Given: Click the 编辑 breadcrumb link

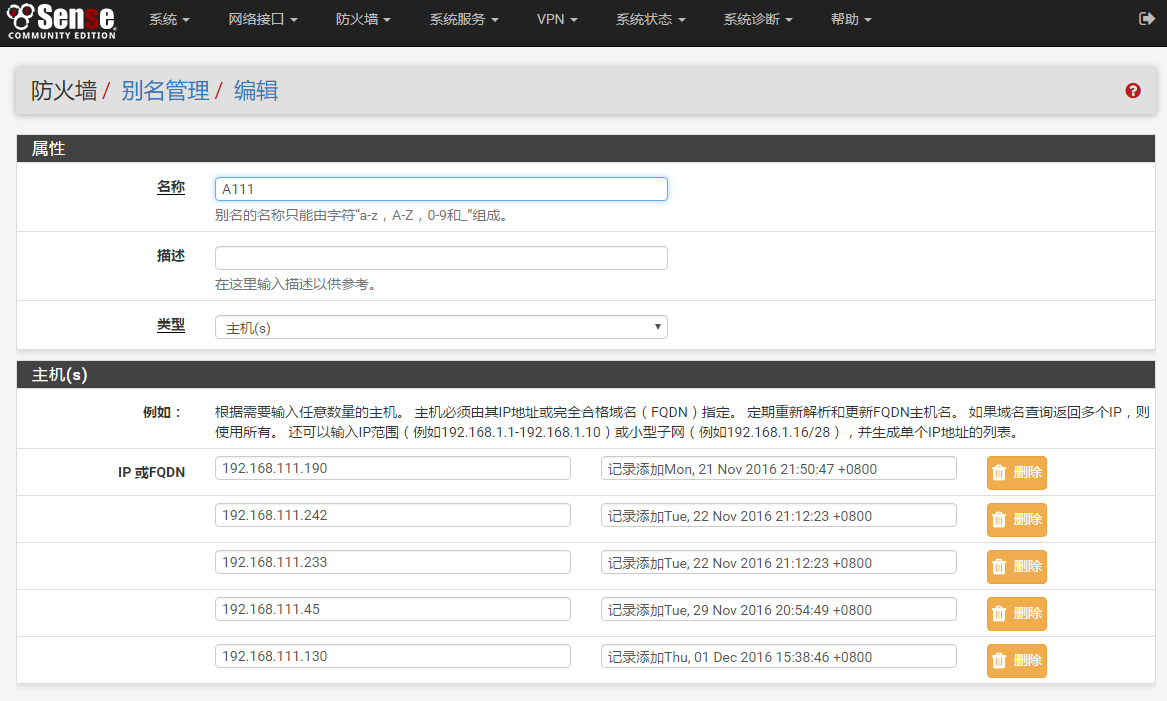Looking at the screenshot, I should 256,91.
